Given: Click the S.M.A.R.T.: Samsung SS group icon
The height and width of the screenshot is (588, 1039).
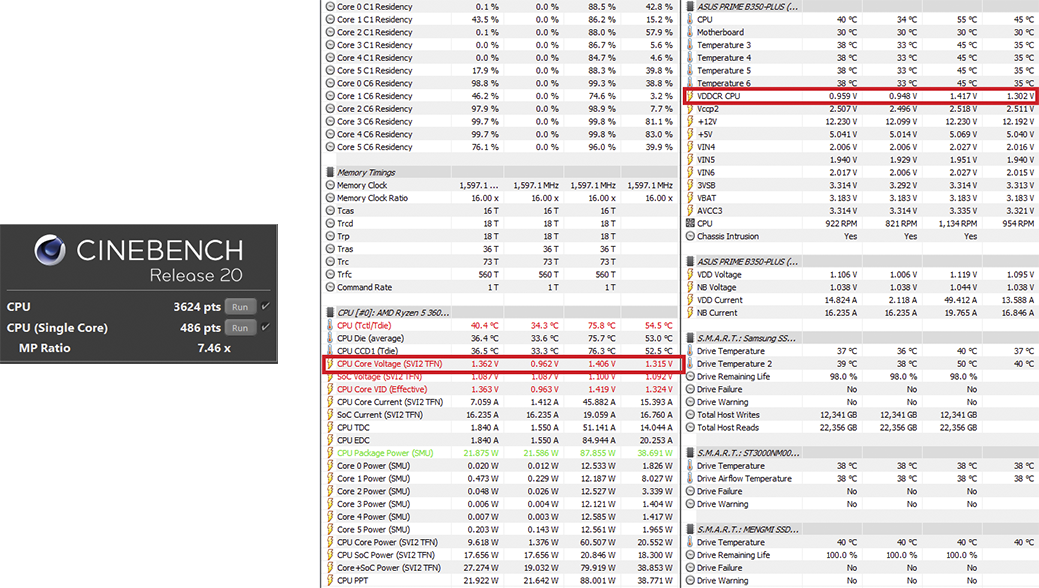Looking at the screenshot, I should [x=690, y=338].
